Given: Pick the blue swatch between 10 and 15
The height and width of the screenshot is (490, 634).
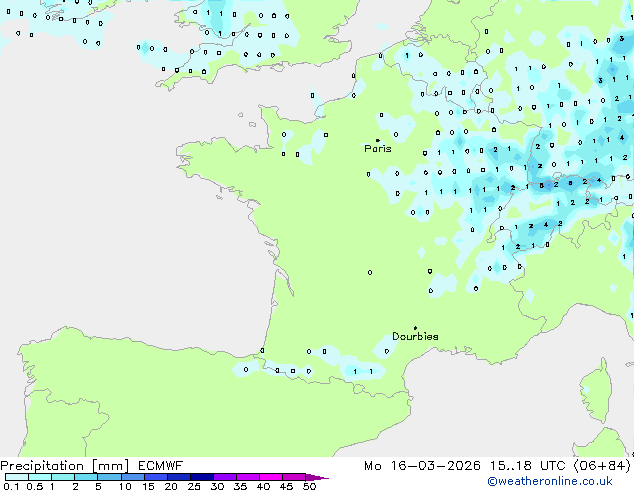Looking at the screenshot, I should (x=133, y=477).
